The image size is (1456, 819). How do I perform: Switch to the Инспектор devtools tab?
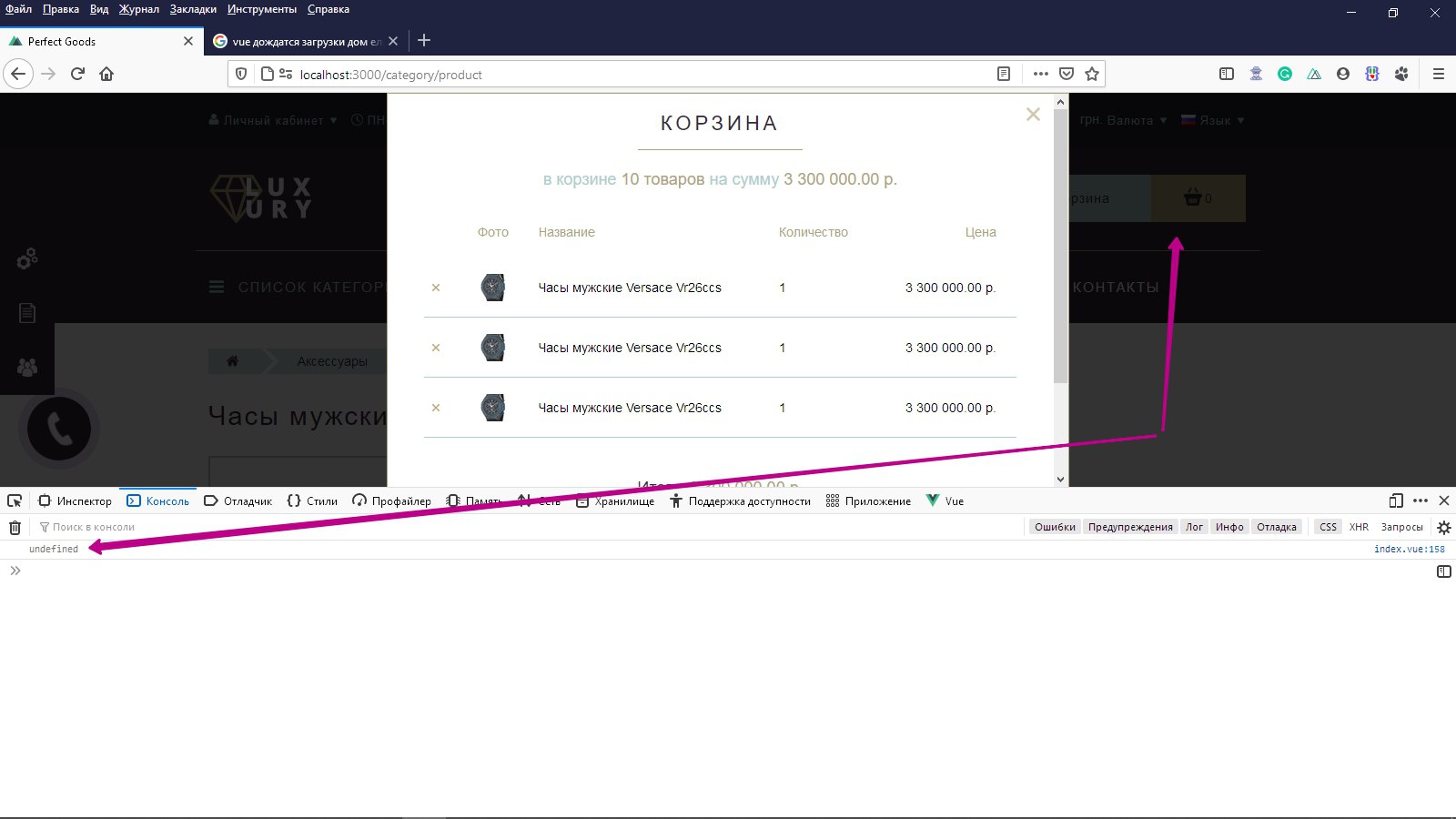tap(75, 500)
